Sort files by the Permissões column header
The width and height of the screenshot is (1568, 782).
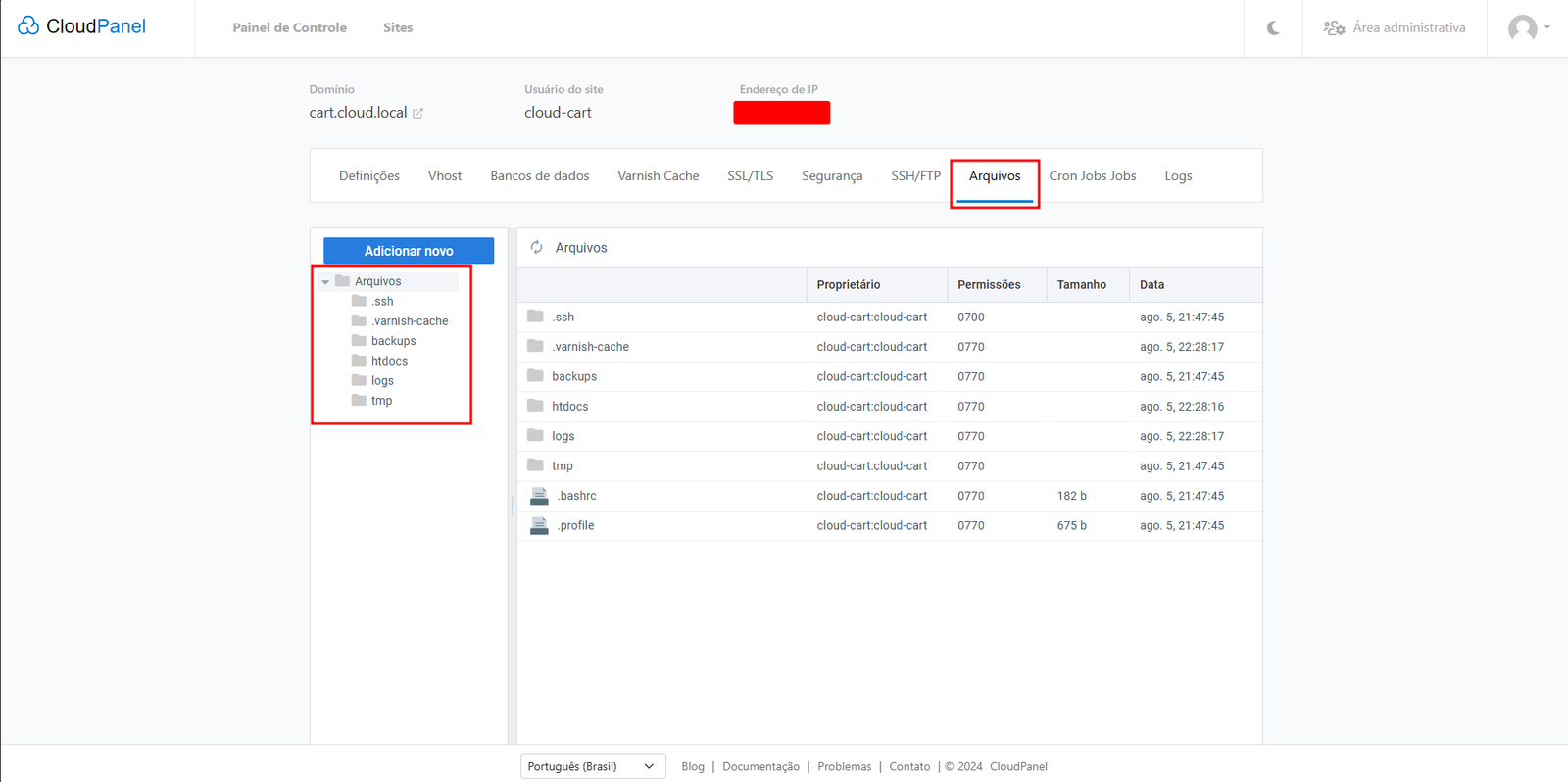(x=988, y=285)
